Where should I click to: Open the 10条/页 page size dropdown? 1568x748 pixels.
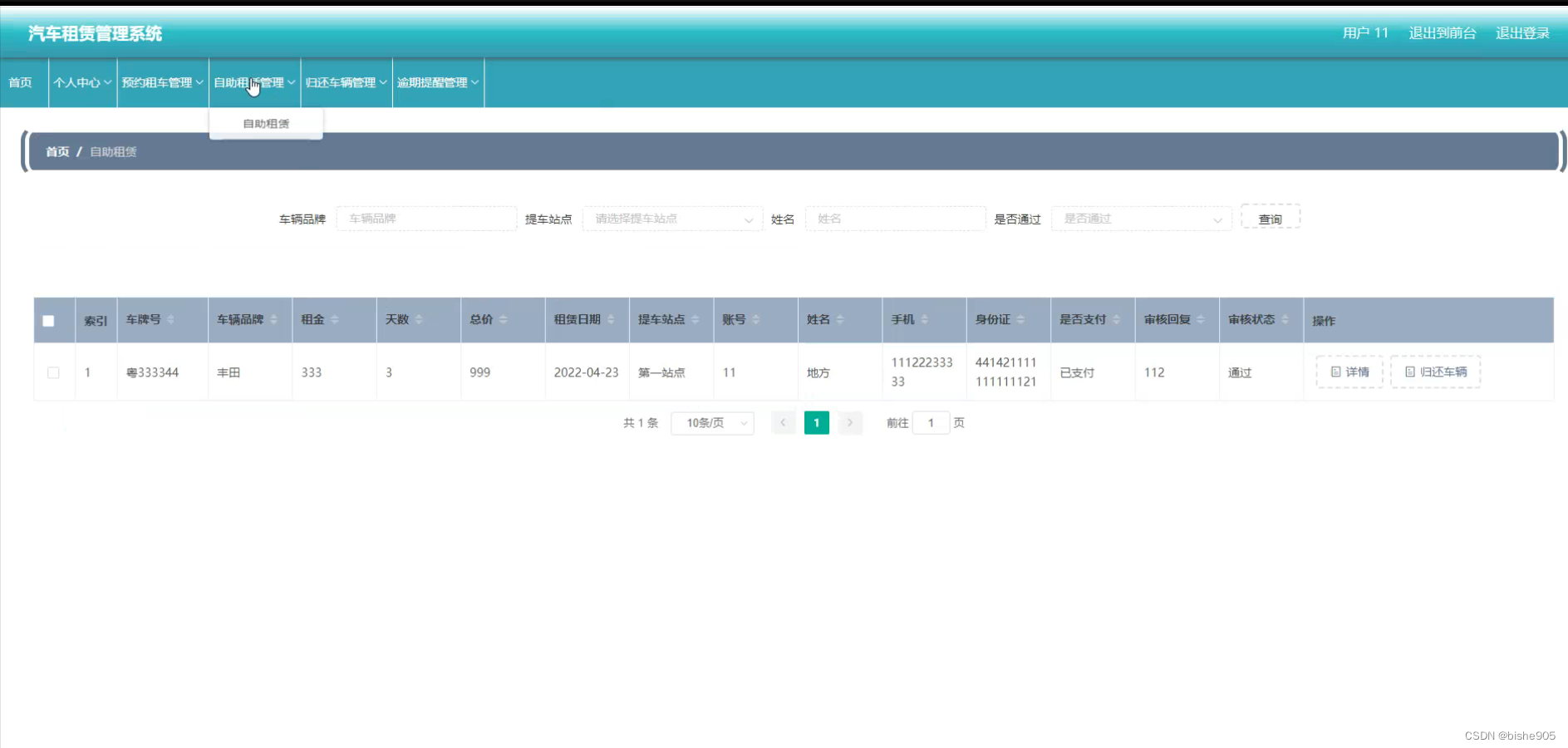(712, 423)
